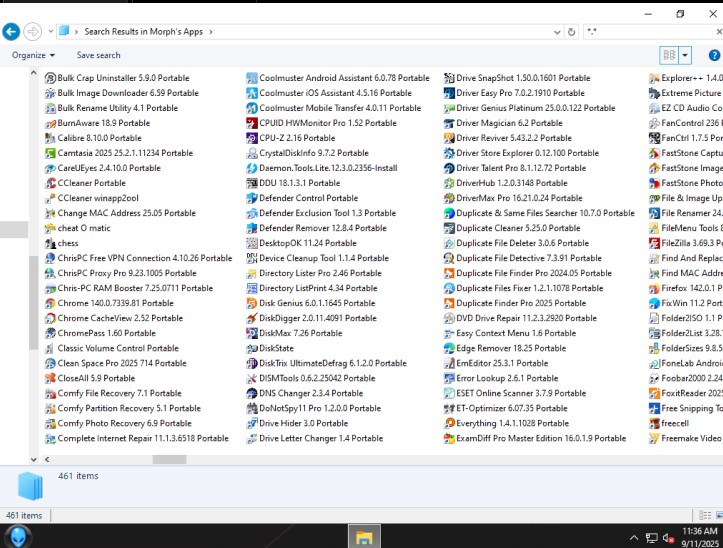Select the Edge Remover 18.25 icon

point(449,348)
